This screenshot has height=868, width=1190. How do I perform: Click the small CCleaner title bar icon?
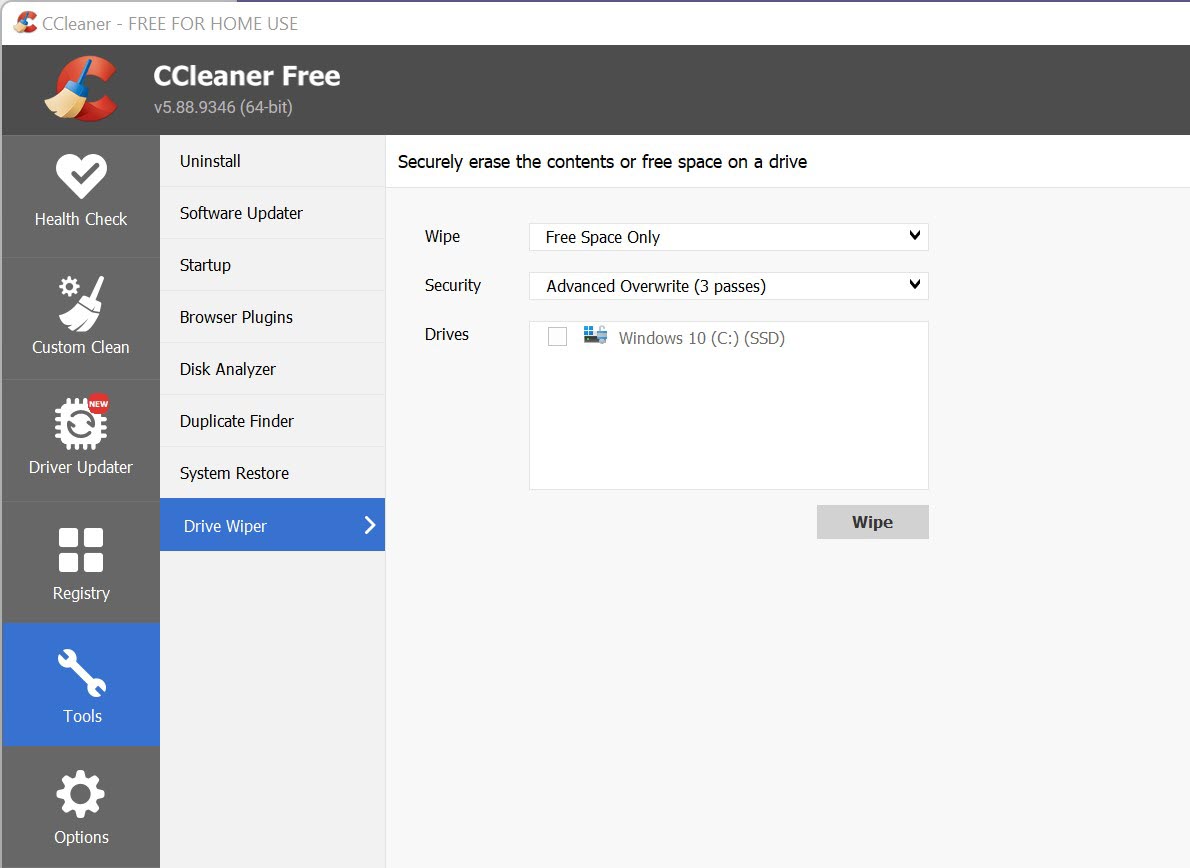[x=25, y=23]
